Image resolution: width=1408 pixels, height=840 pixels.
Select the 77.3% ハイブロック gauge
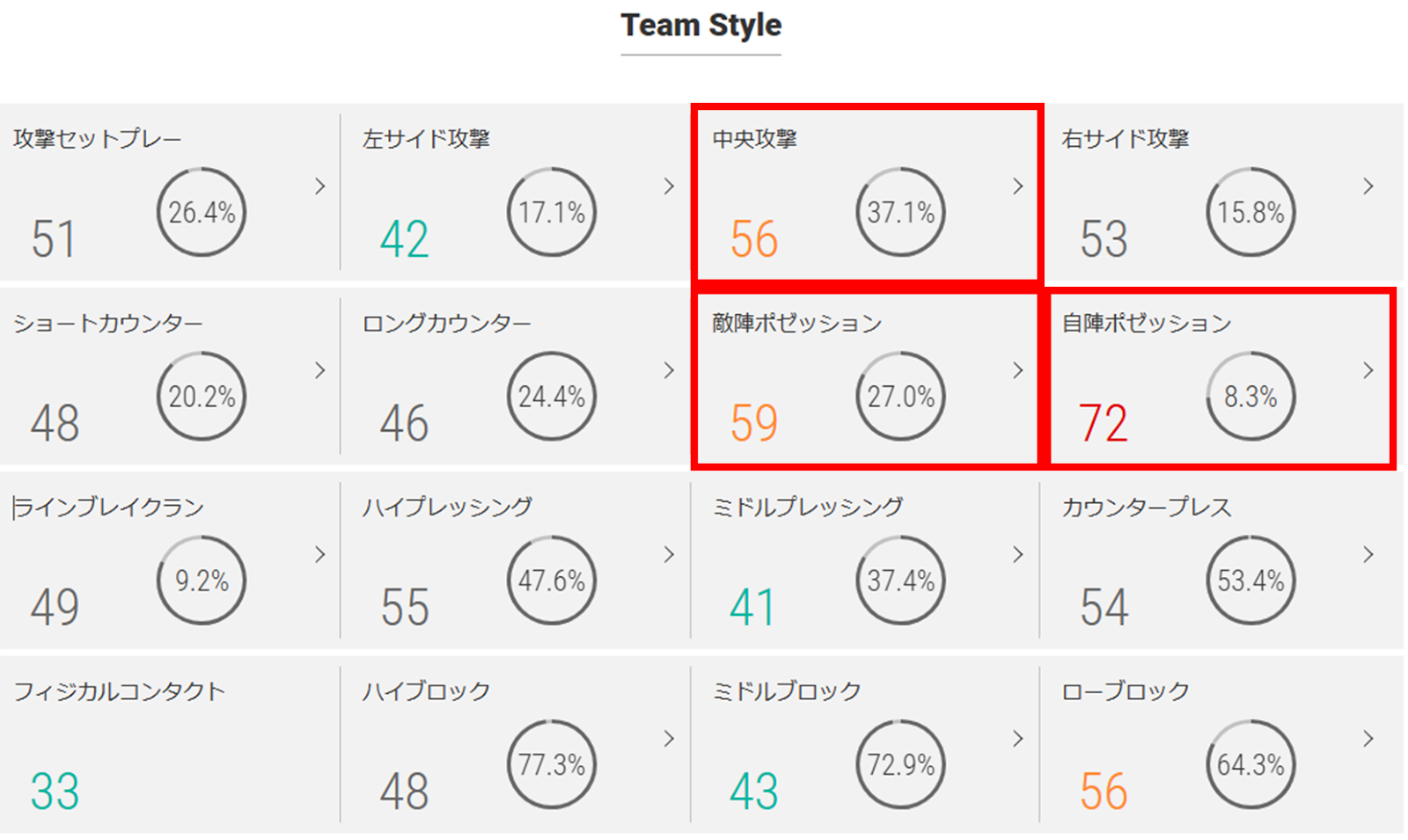[x=552, y=764]
